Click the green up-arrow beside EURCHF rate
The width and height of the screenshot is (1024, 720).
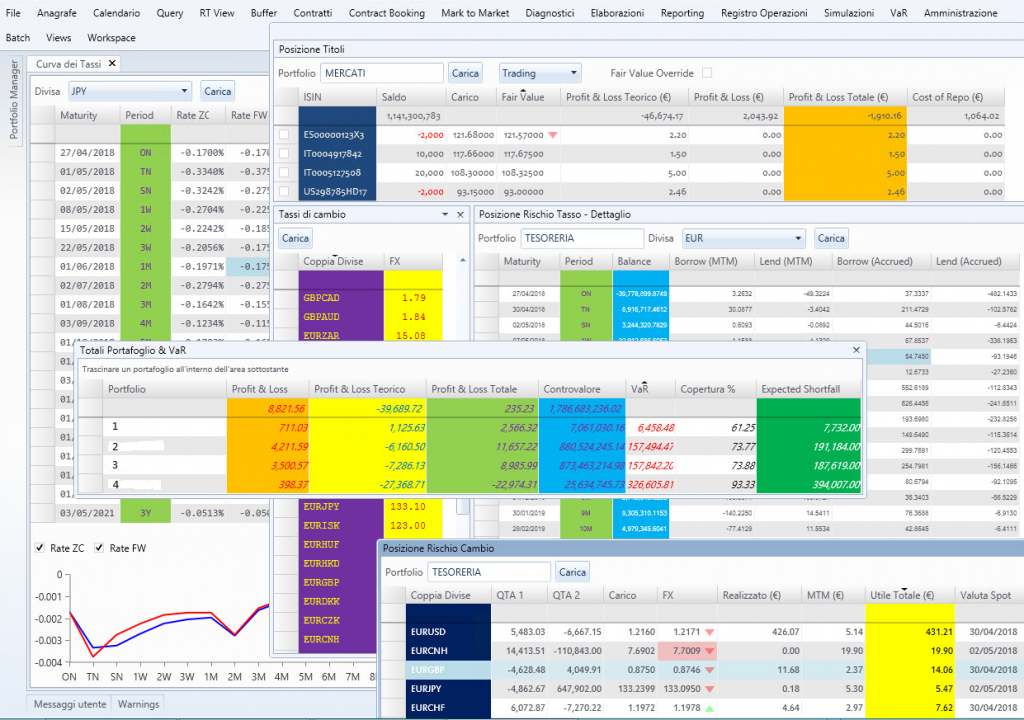710,707
